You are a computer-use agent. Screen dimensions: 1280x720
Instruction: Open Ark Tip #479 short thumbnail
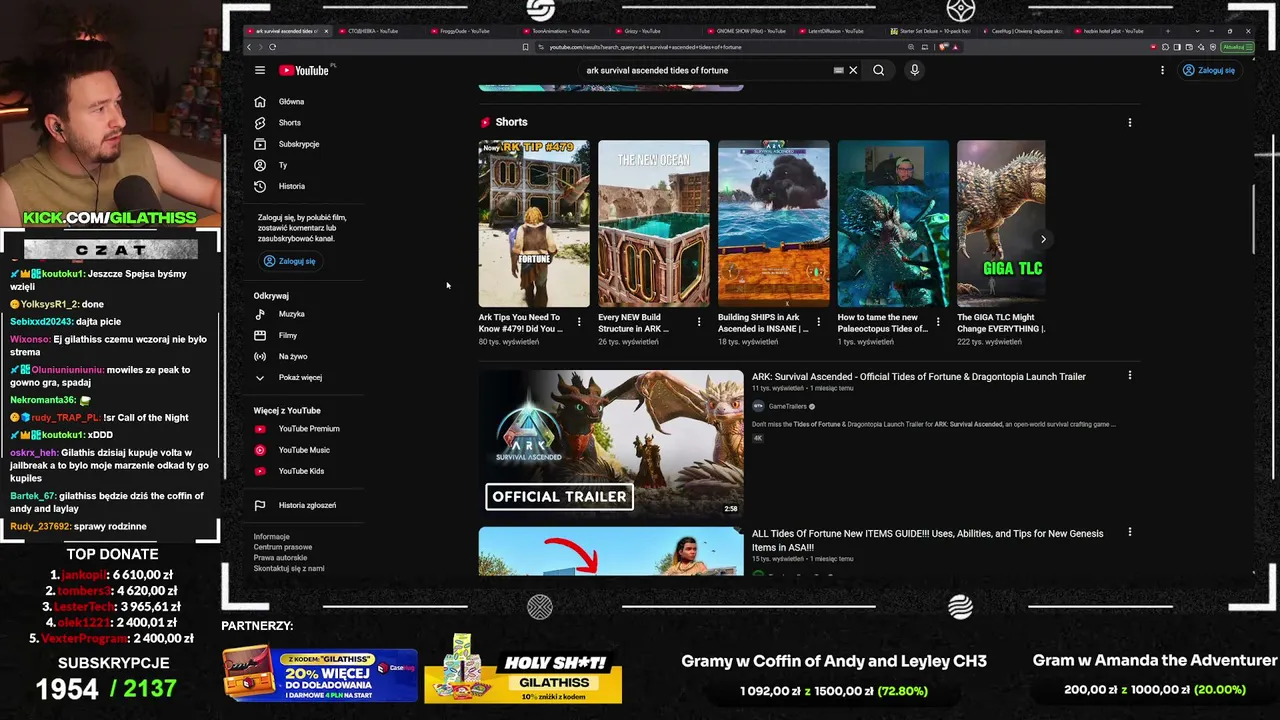(x=534, y=223)
